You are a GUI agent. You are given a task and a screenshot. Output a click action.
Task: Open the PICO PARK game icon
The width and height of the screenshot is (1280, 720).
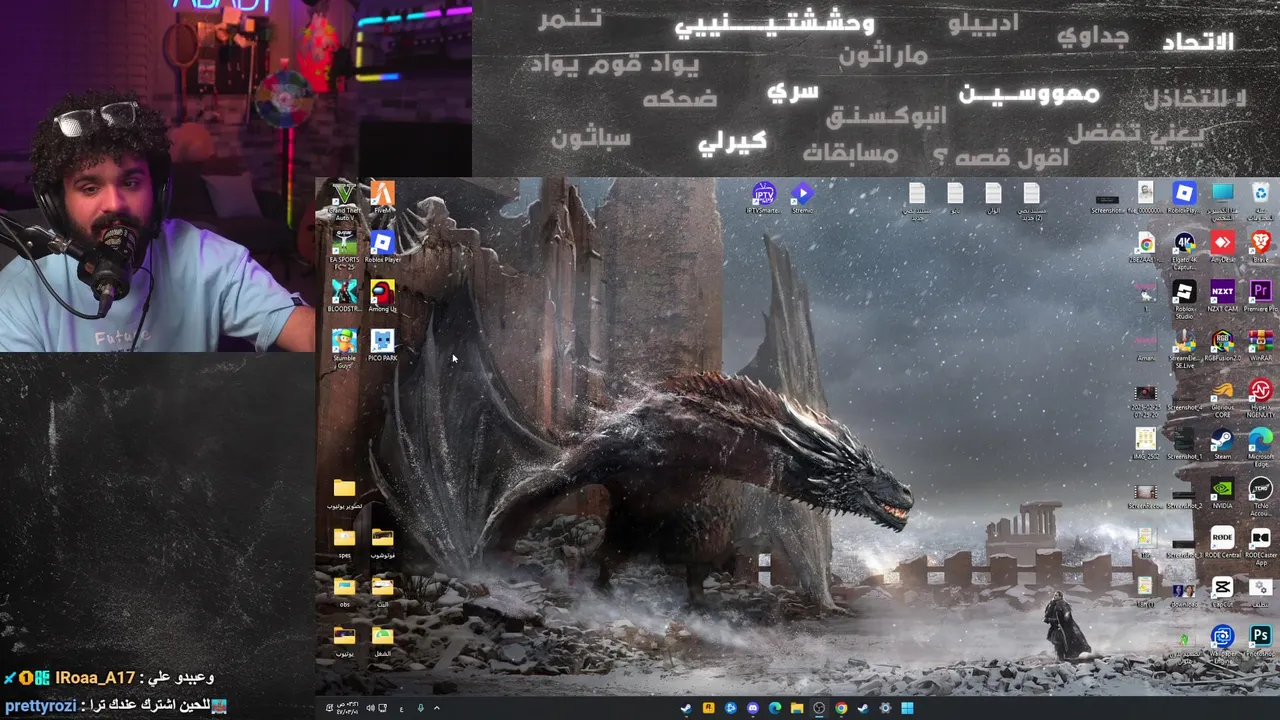[x=382, y=345]
